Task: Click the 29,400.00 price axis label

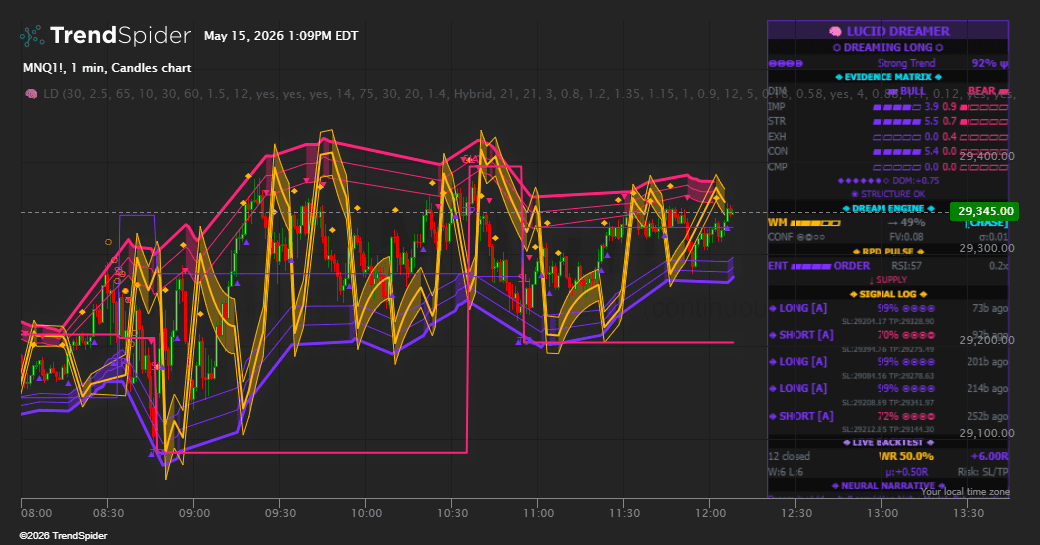Action: [987, 156]
